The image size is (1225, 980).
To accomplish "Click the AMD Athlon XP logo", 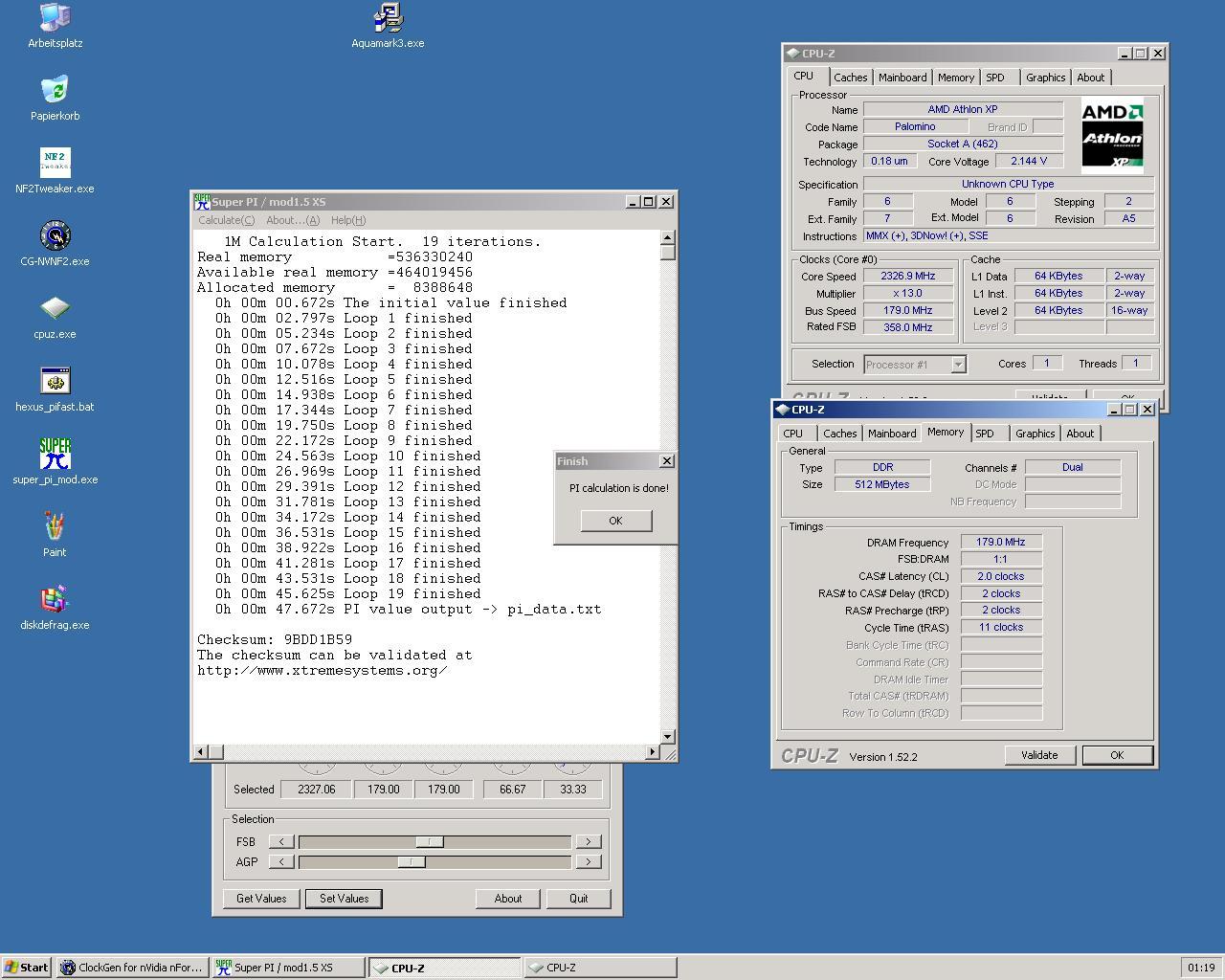I will [1112, 135].
